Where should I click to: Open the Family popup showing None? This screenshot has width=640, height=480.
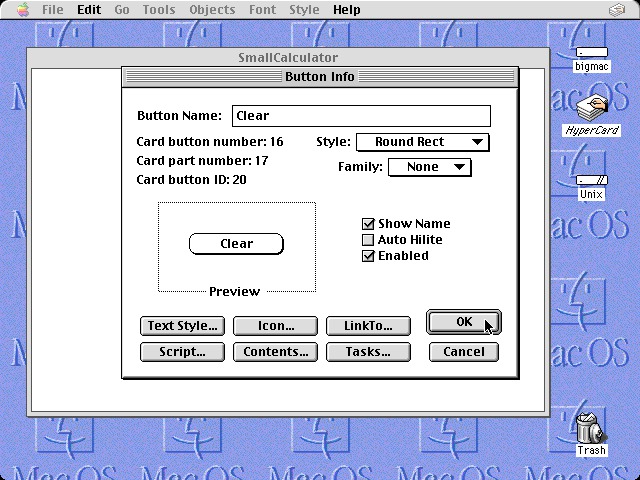(x=430, y=167)
